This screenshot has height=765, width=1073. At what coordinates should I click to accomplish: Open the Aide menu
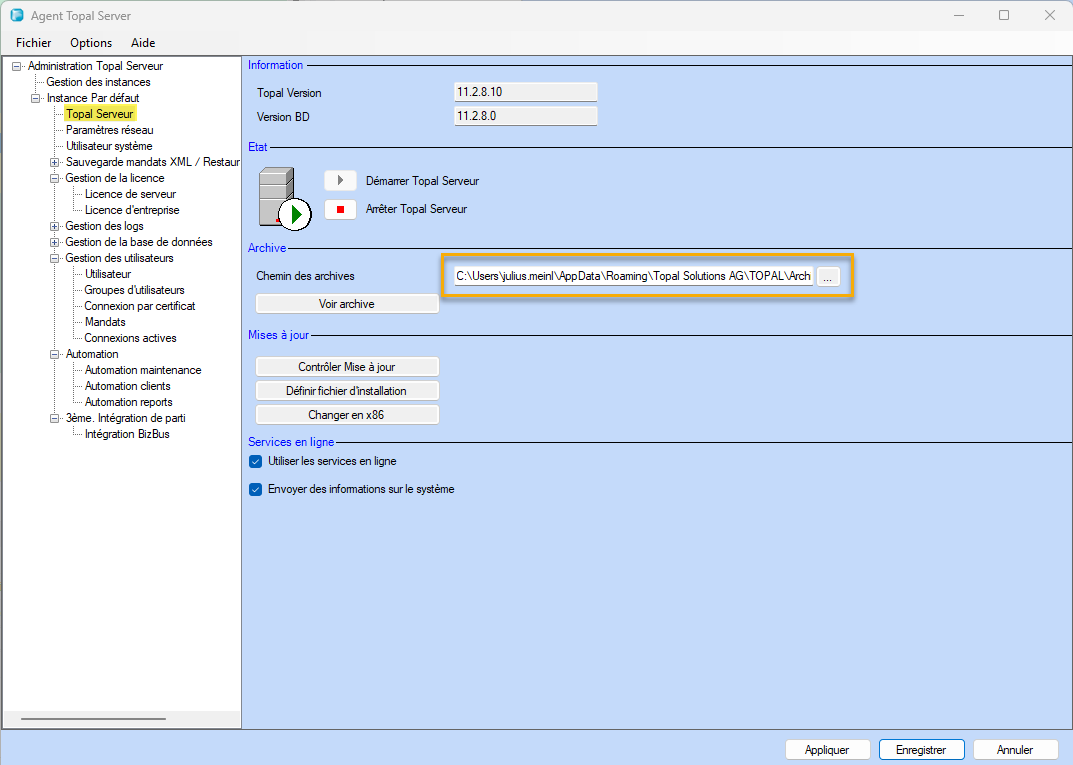click(143, 43)
